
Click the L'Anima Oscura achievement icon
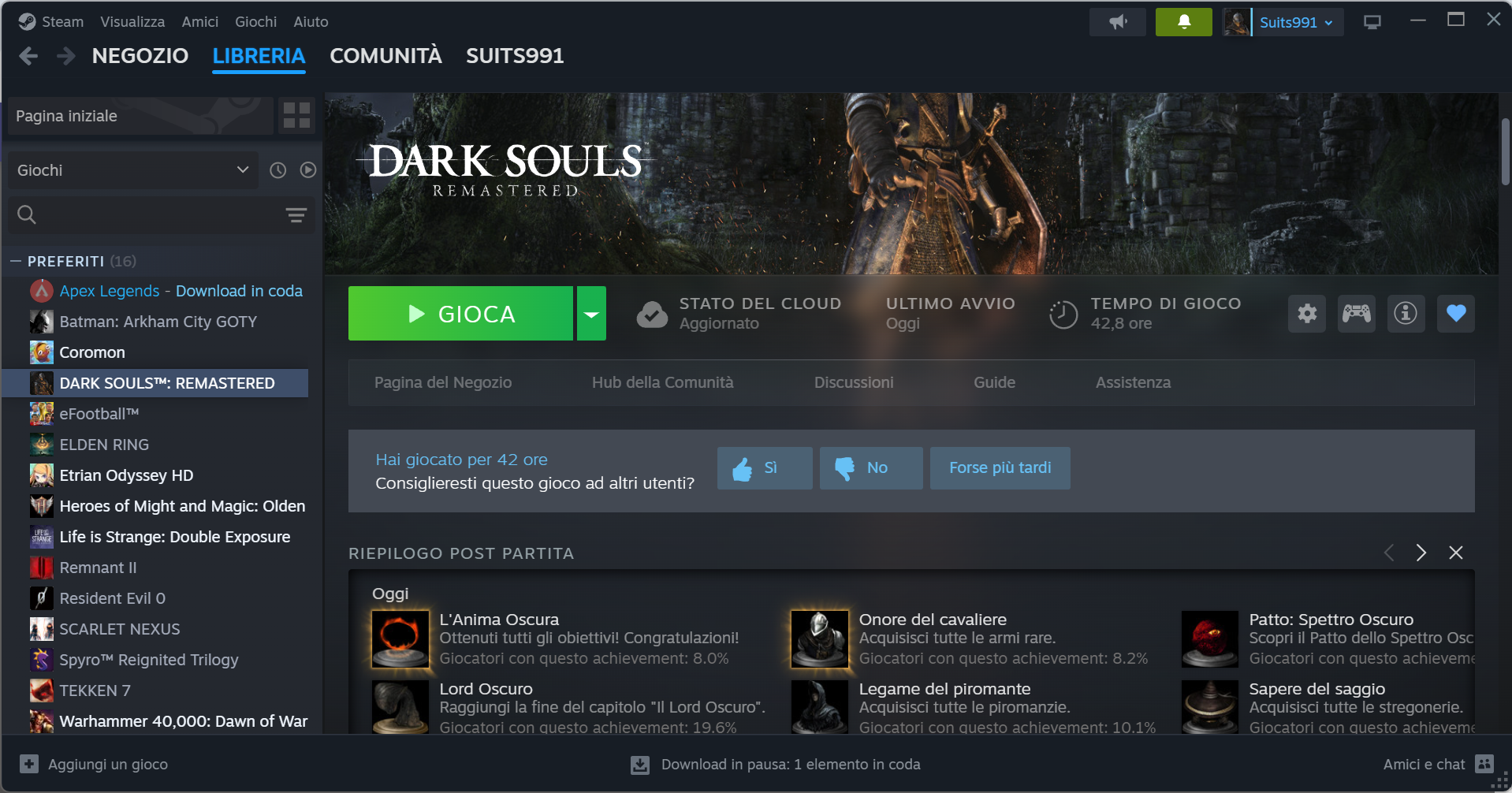[400, 638]
